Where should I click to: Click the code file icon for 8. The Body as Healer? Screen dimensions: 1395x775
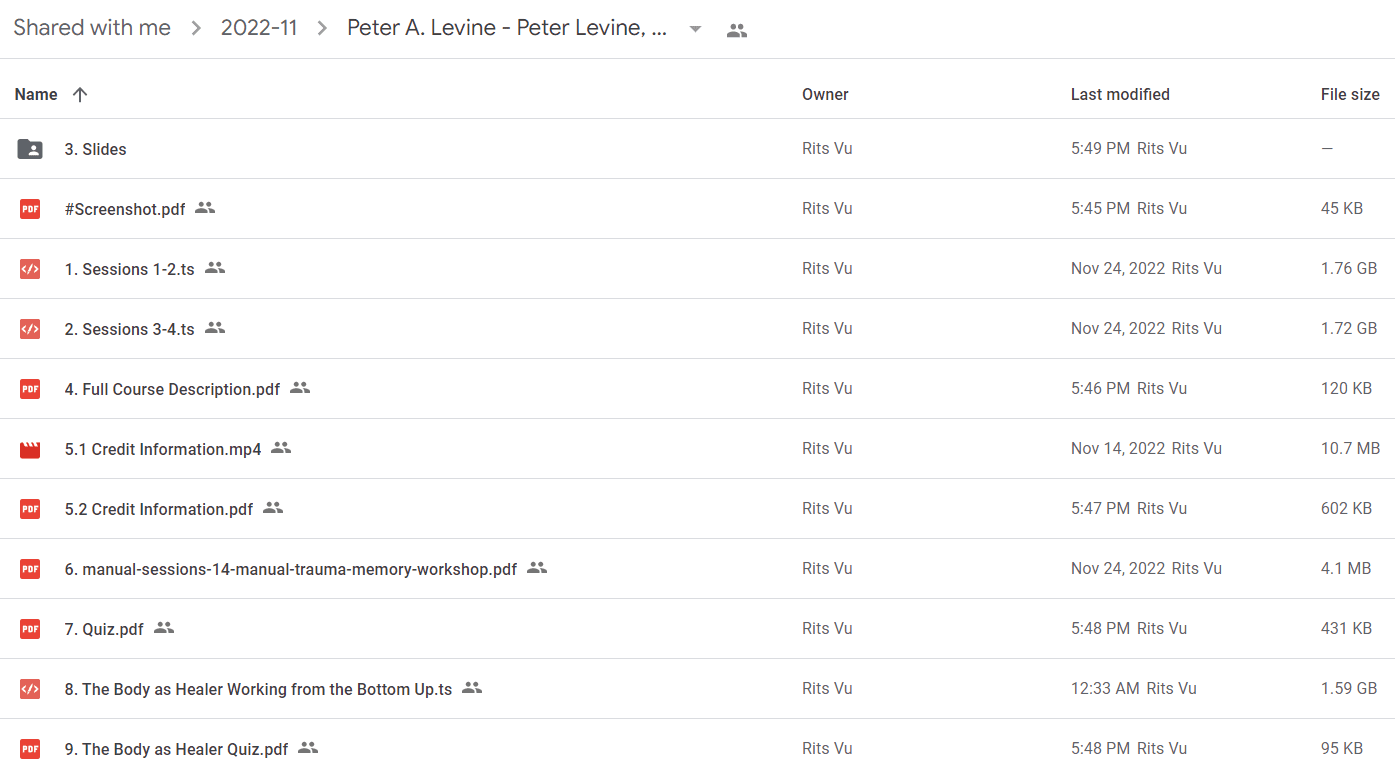pos(30,689)
